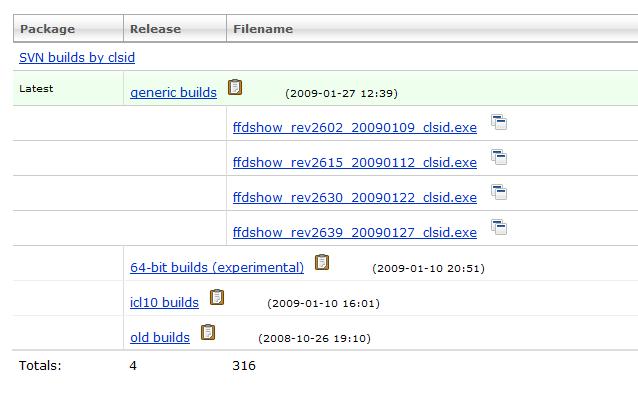This screenshot has width=638, height=400.
Task: Open notes icon beside icl10 builds
Action: click(x=217, y=297)
